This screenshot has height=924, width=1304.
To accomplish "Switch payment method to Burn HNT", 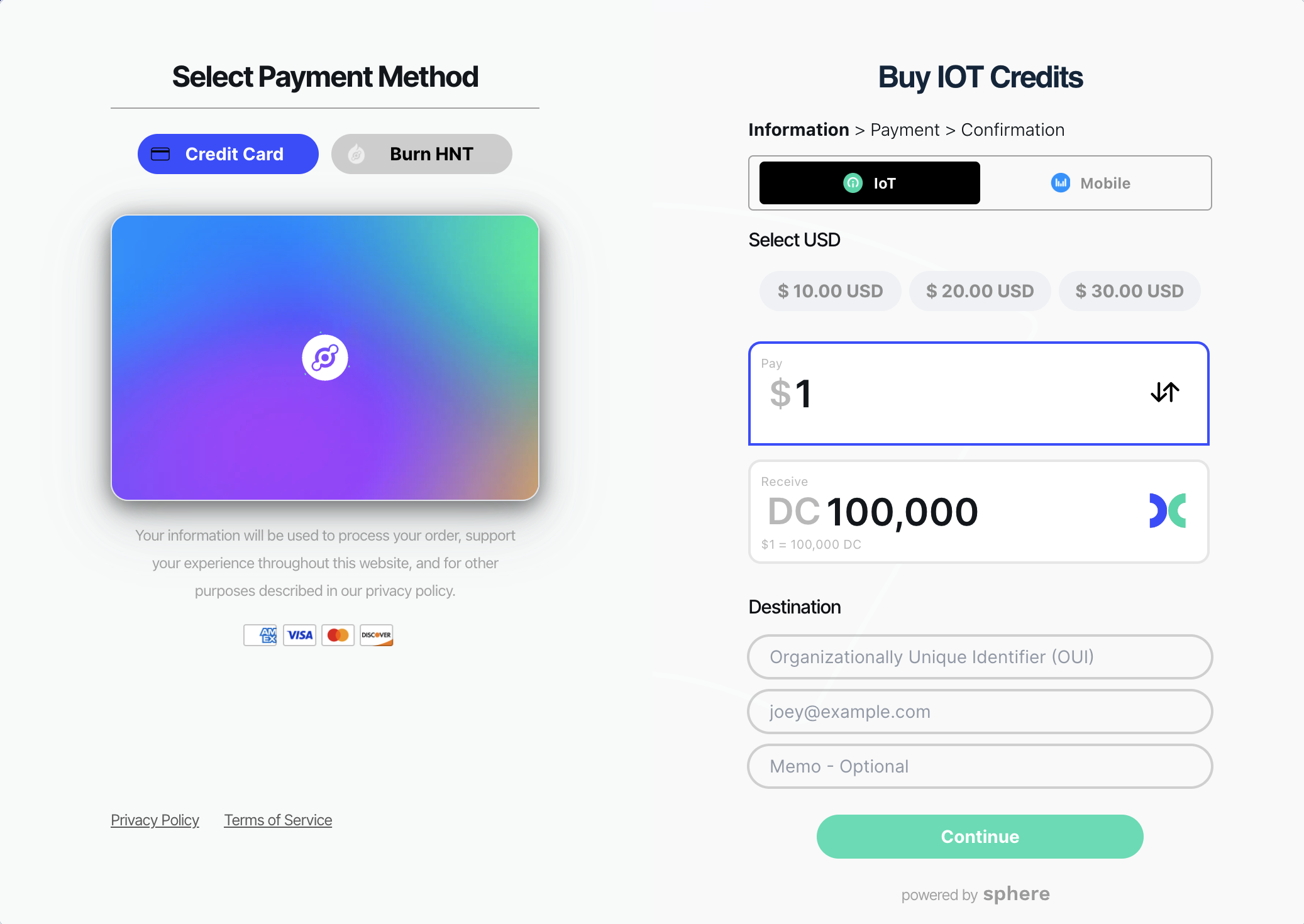I will pos(422,154).
